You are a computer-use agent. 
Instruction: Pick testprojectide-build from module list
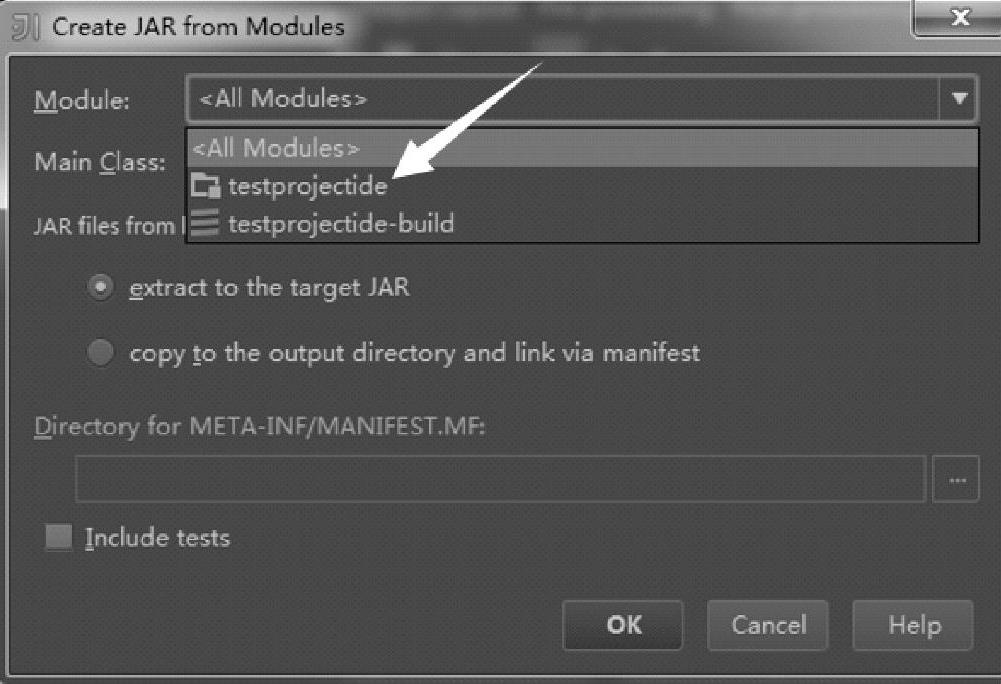[340, 223]
